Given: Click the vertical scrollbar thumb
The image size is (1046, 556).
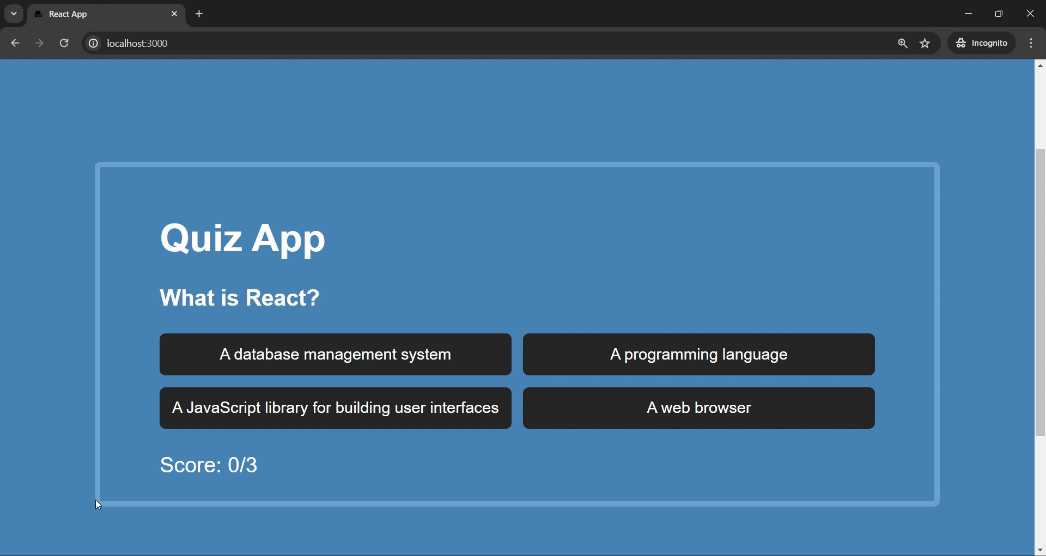Looking at the screenshot, I should click(1040, 292).
